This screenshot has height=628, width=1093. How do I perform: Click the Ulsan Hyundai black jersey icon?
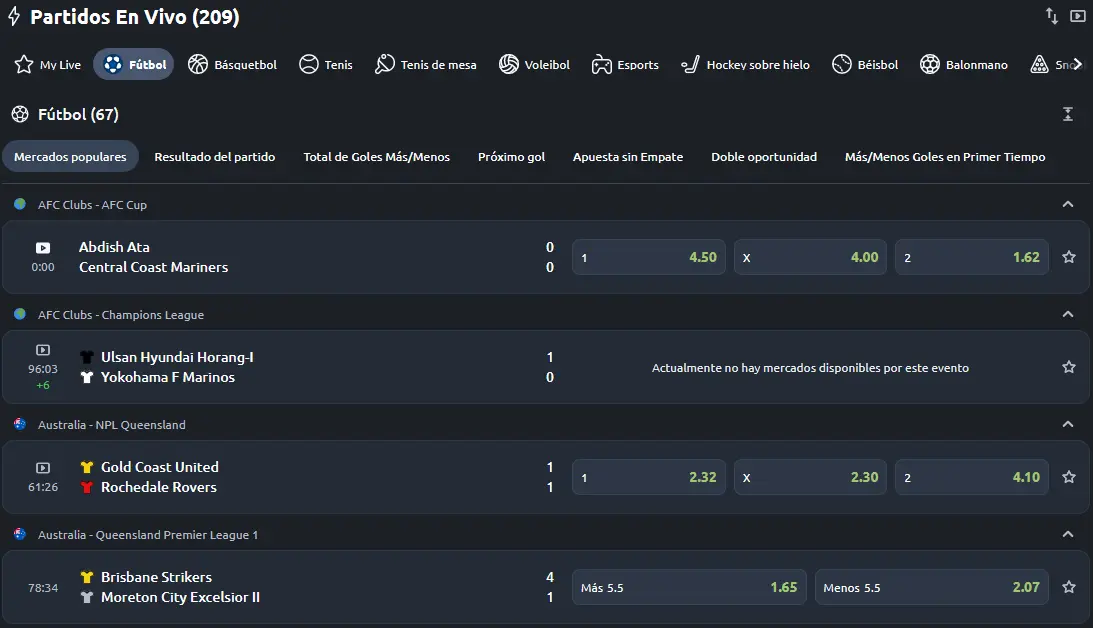87,358
